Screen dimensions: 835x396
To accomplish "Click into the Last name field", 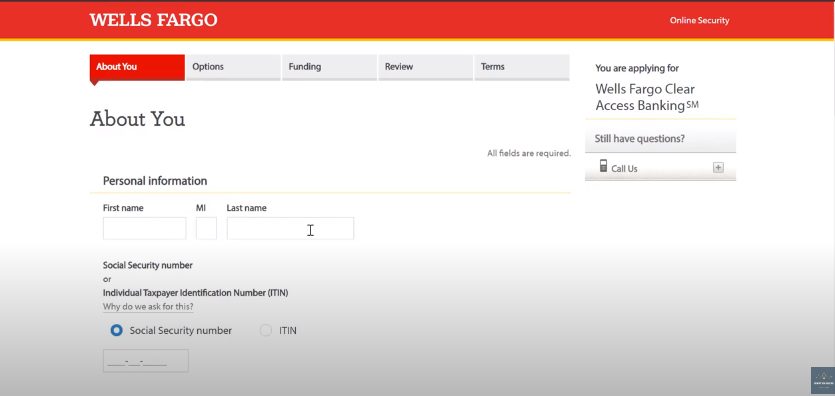I will (290, 228).
